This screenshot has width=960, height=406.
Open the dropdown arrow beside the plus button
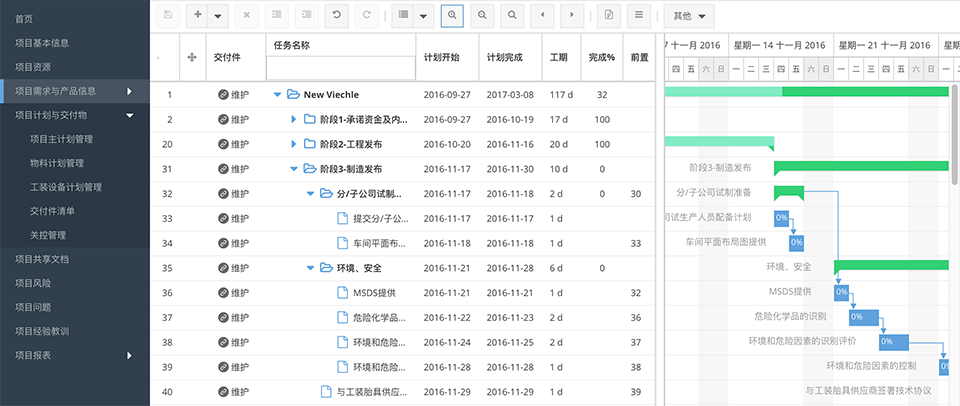218,15
